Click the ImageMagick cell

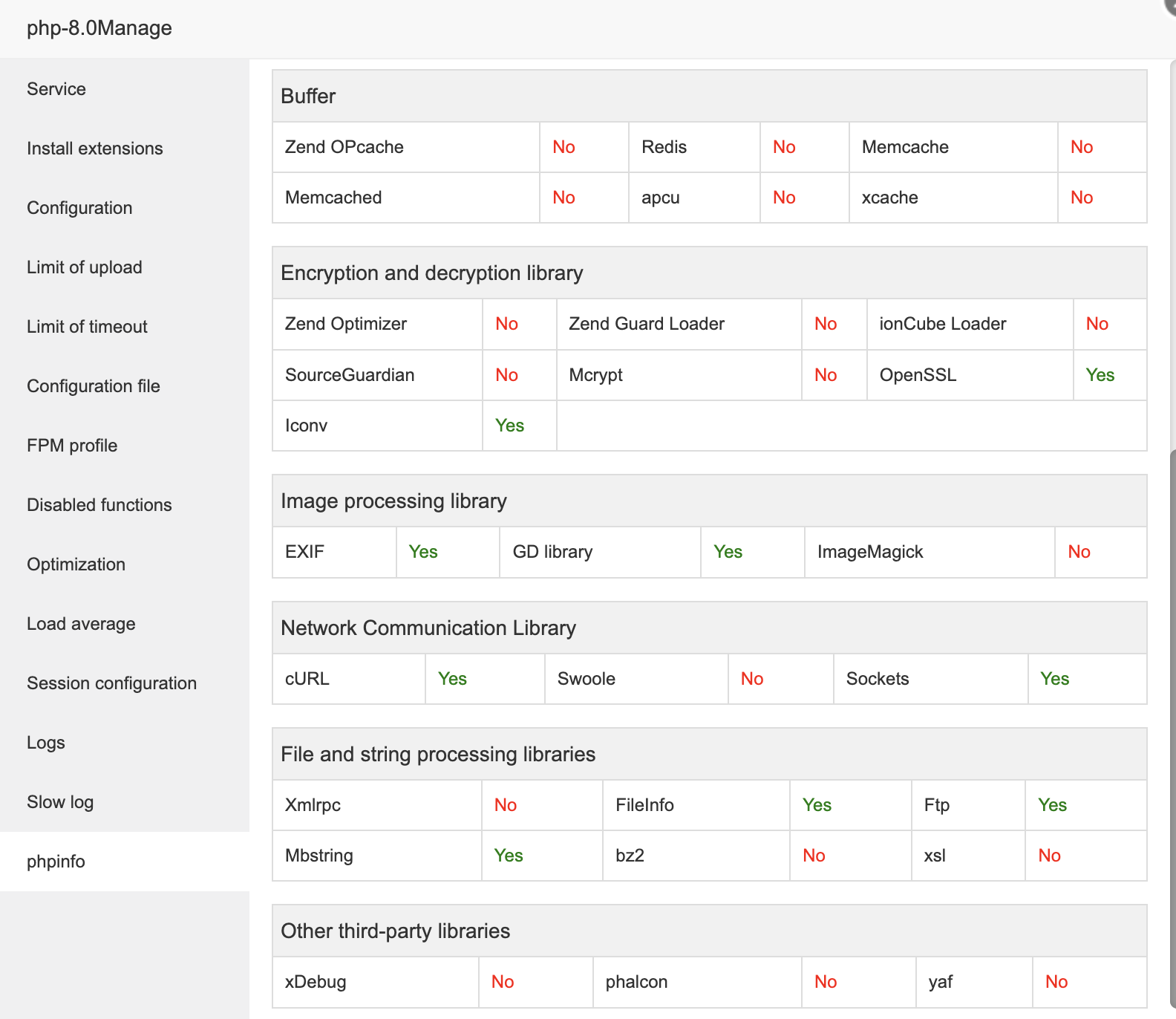pyautogui.click(x=870, y=552)
